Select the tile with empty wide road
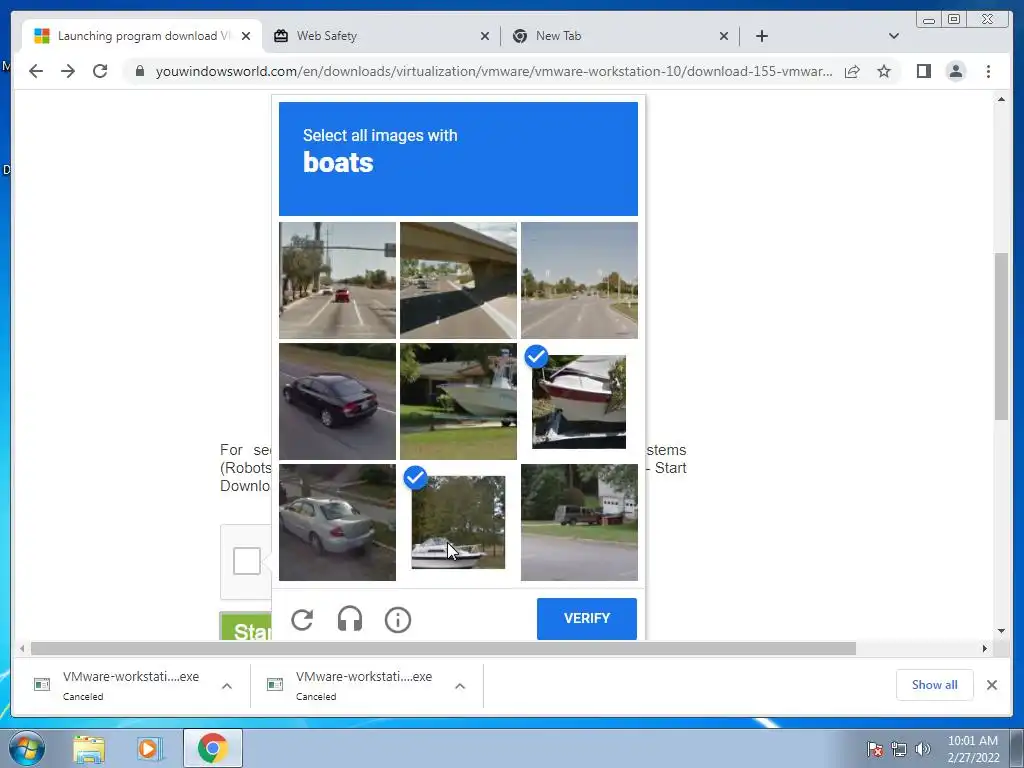Image resolution: width=1024 pixels, height=768 pixels. pyautogui.click(x=579, y=280)
